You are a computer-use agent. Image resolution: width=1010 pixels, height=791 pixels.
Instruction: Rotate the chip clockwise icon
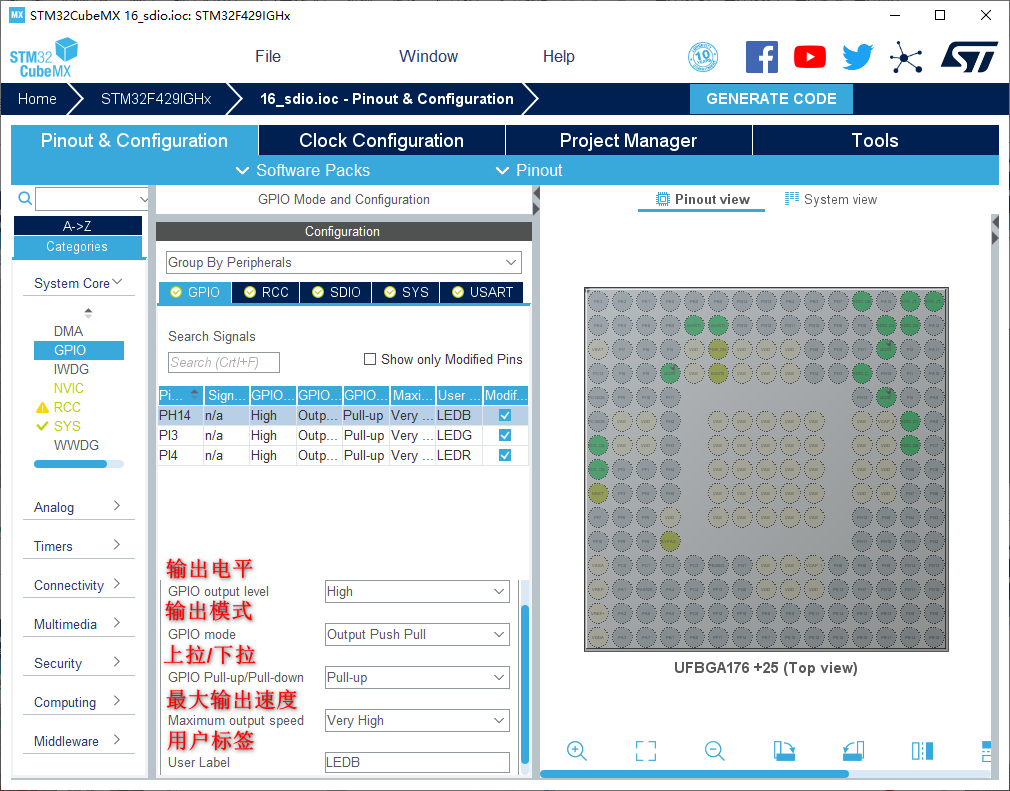[x=784, y=751]
